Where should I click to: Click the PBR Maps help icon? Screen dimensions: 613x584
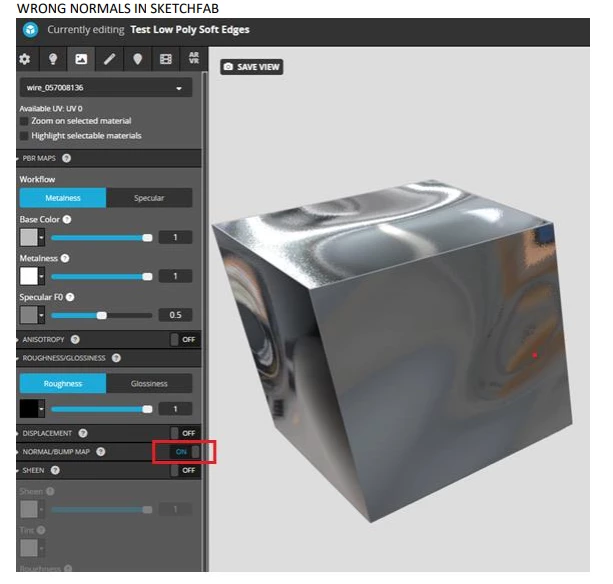(x=66, y=158)
